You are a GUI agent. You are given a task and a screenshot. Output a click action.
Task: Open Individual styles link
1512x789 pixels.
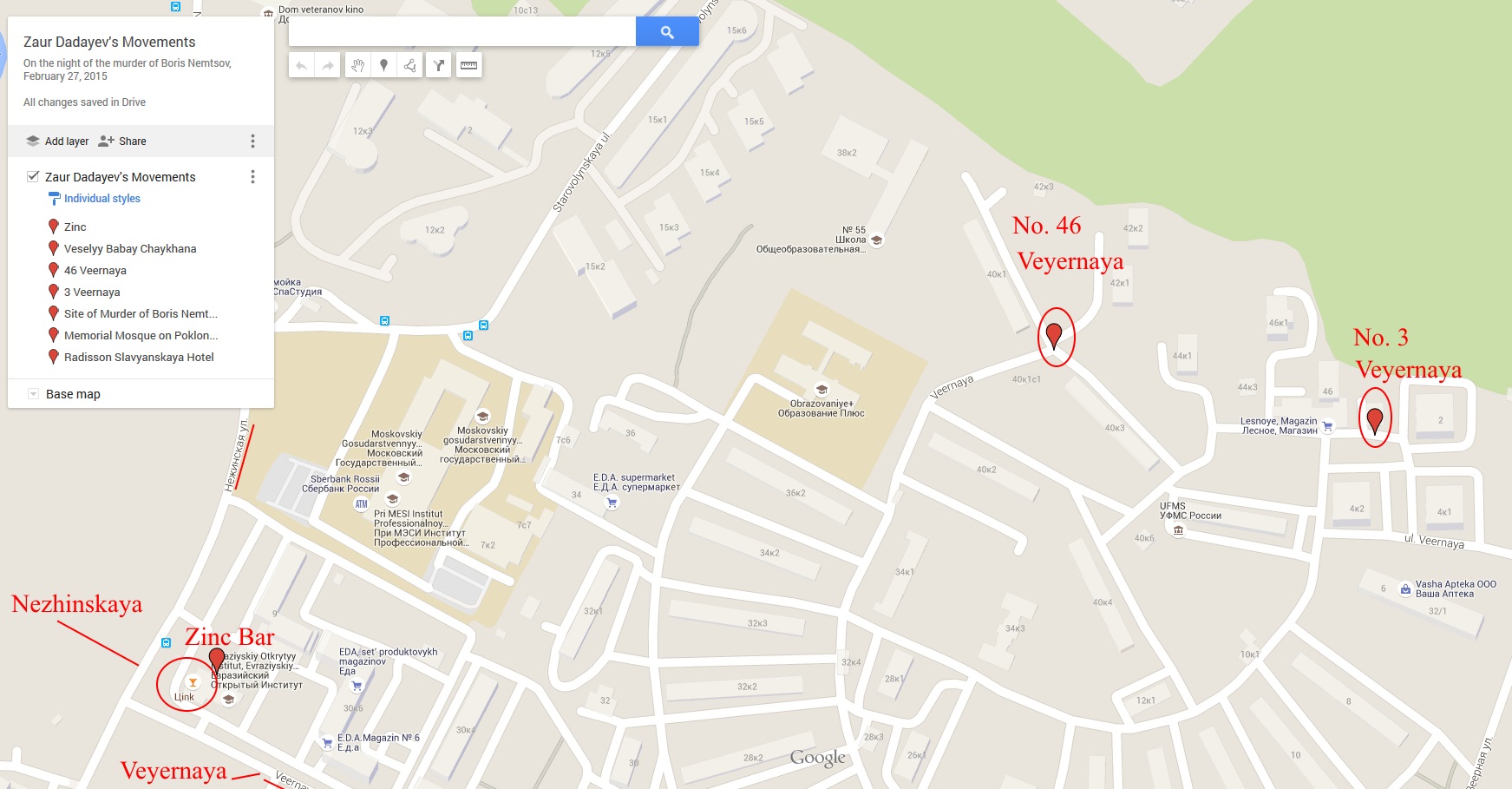[x=101, y=199]
